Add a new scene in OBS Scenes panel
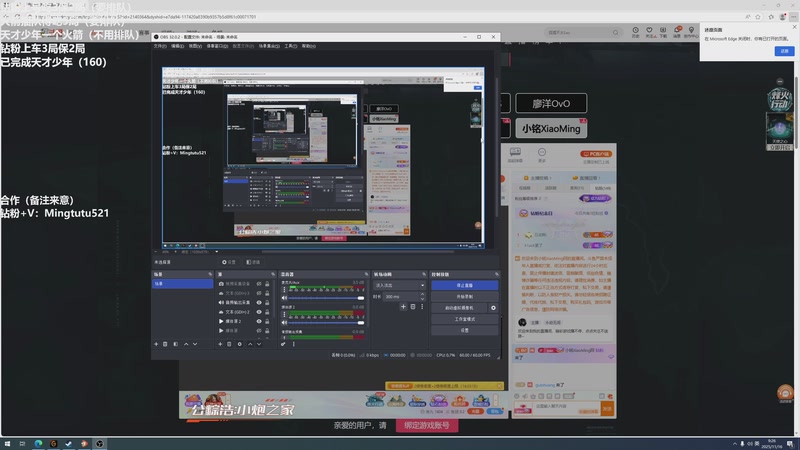The image size is (800, 450). click(x=156, y=344)
